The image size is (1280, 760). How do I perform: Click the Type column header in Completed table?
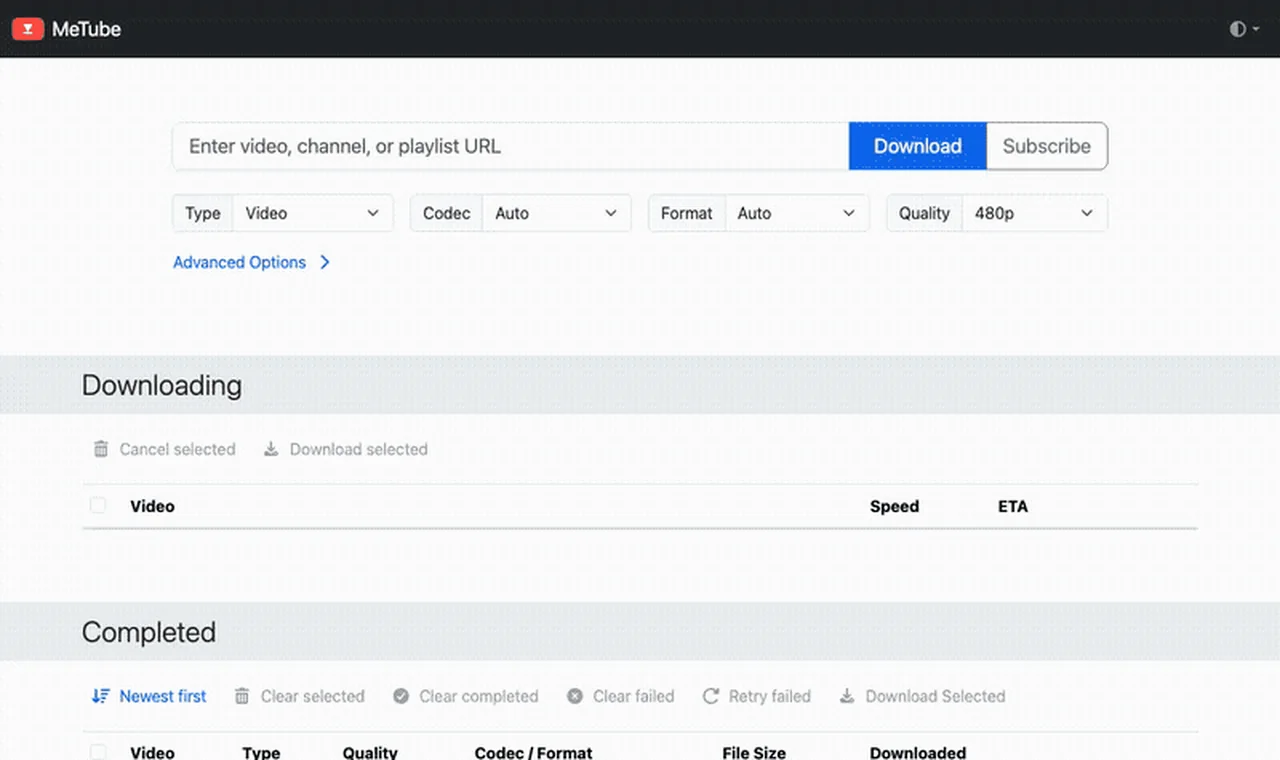click(x=261, y=752)
